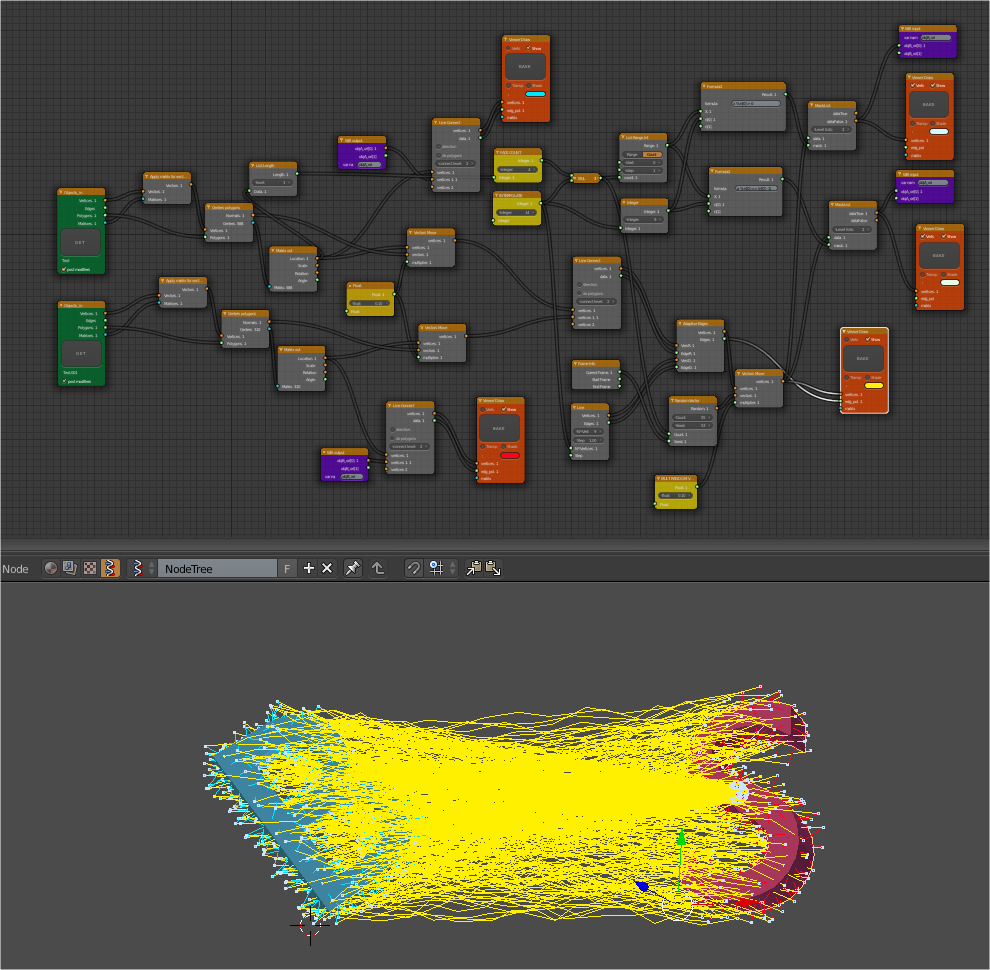The width and height of the screenshot is (990, 970).
Task: Collapse the Random Vector node
Action: click(672, 400)
